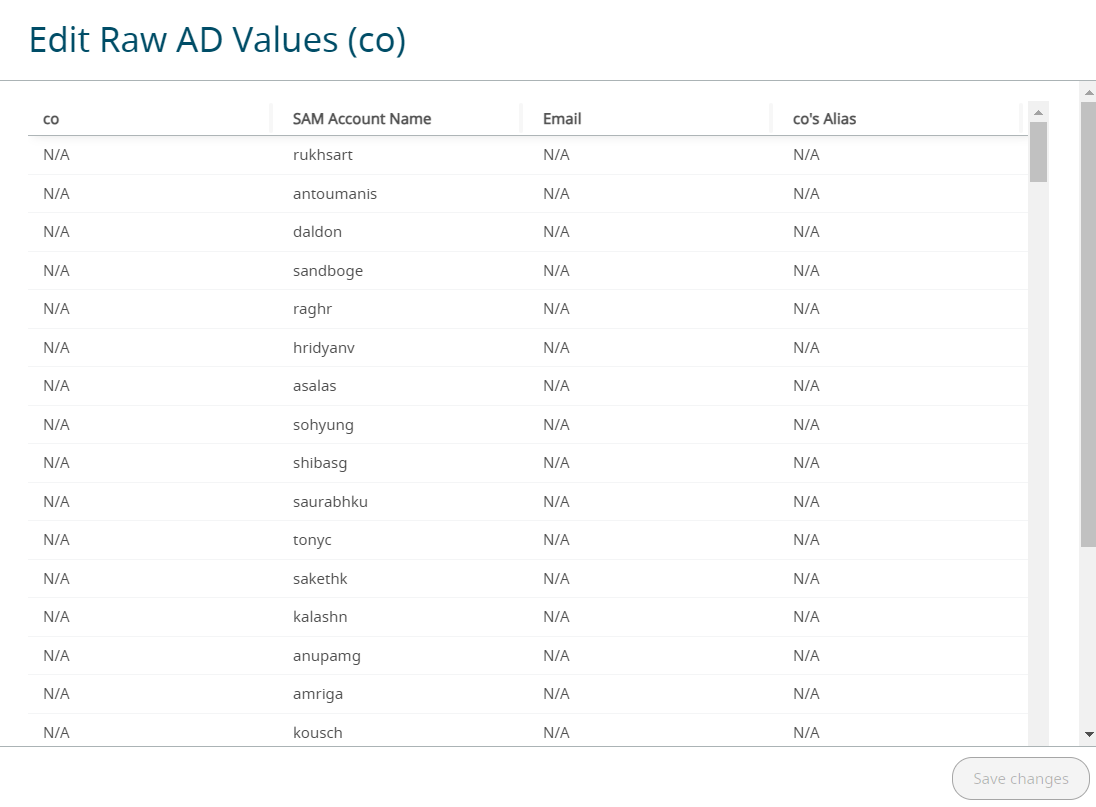This screenshot has height=807, width=1096.
Task: Click the Email column header
Action: coord(562,119)
